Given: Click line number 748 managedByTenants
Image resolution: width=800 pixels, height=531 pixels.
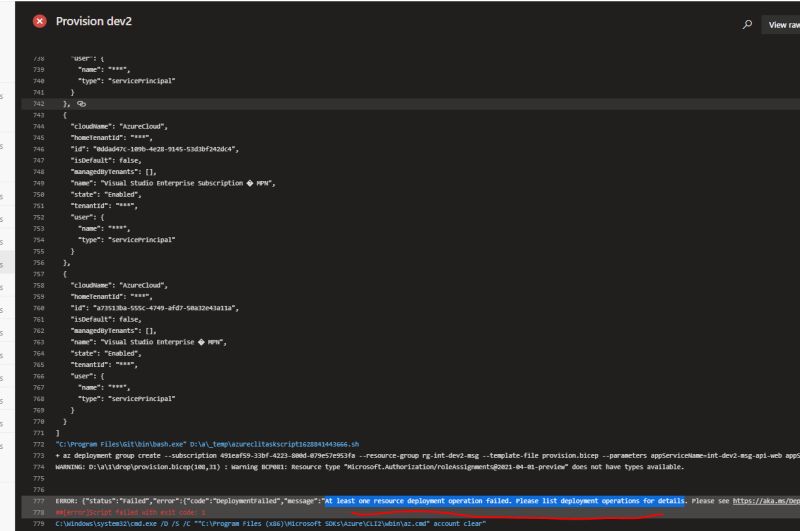Looking at the screenshot, I should click(39, 171).
